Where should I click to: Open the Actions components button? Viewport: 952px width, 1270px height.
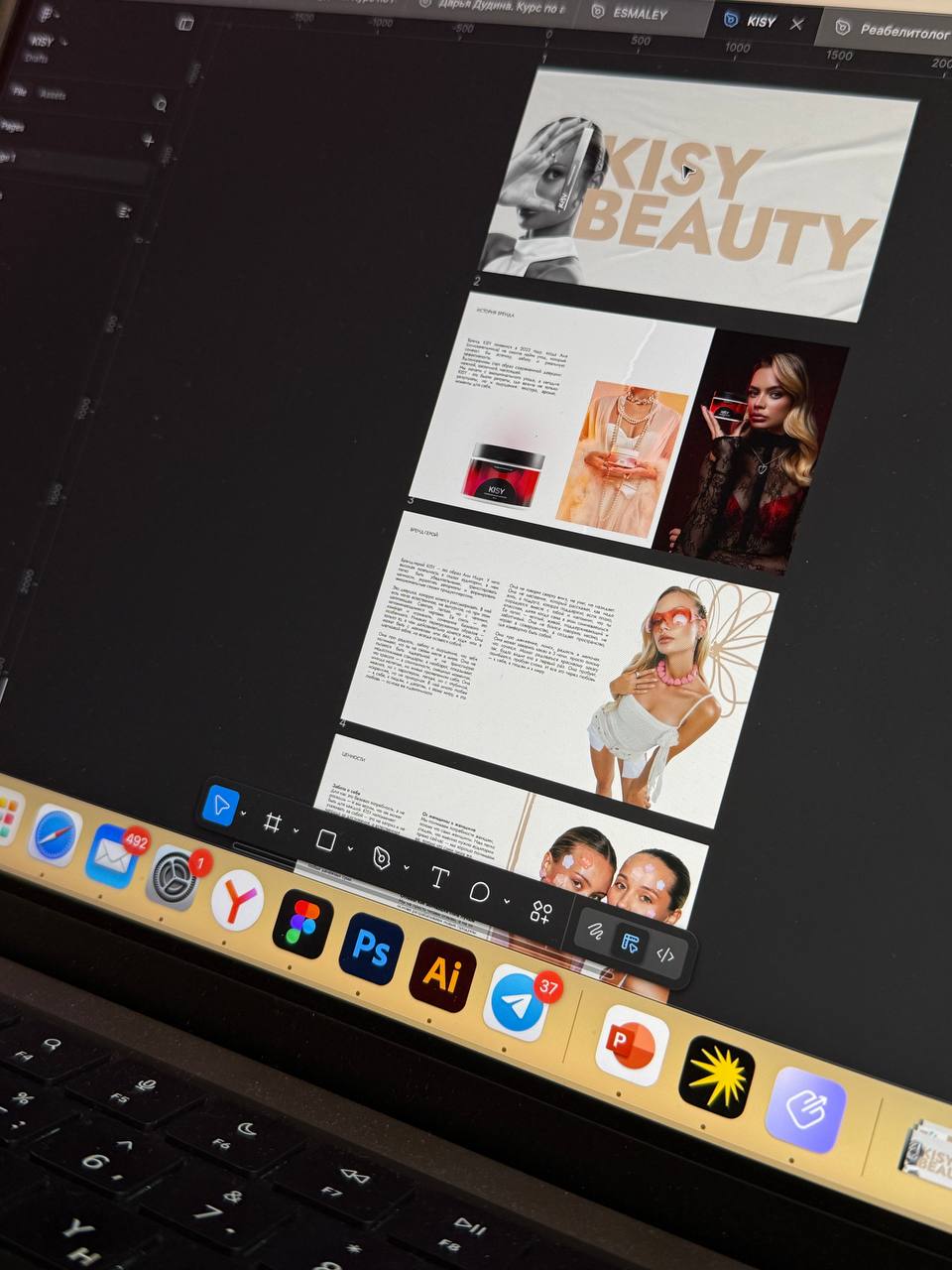pyautogui.click(x=541, y=913)
